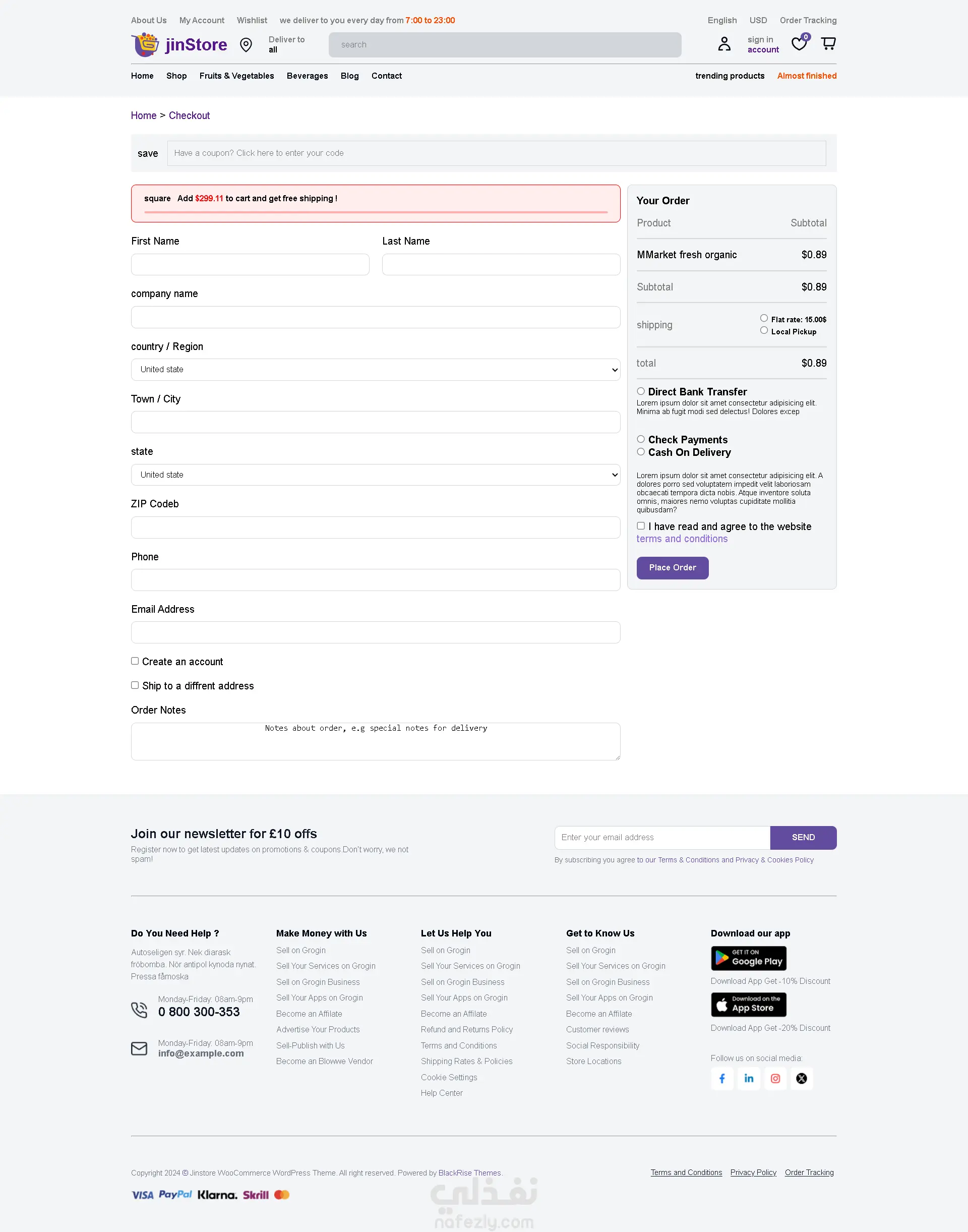Click the user profile icon
This screenshot has height=1232, width=968.
point(724,44)
